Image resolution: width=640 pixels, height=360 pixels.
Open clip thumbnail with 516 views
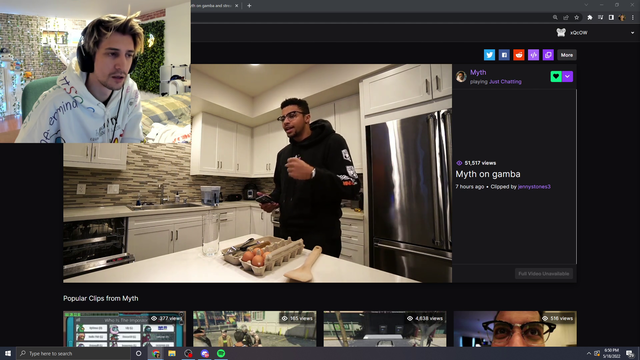(515, 329)
